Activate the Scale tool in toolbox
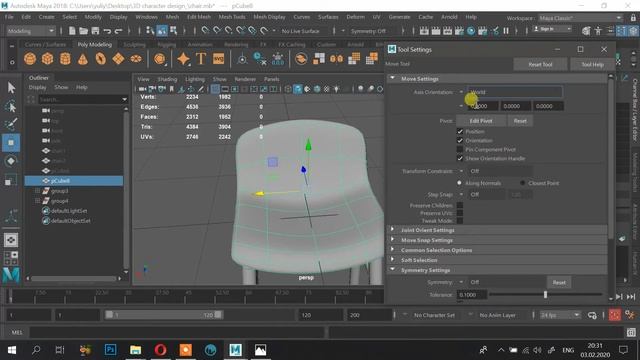This screenshot has width=640, height=360. 11,180
